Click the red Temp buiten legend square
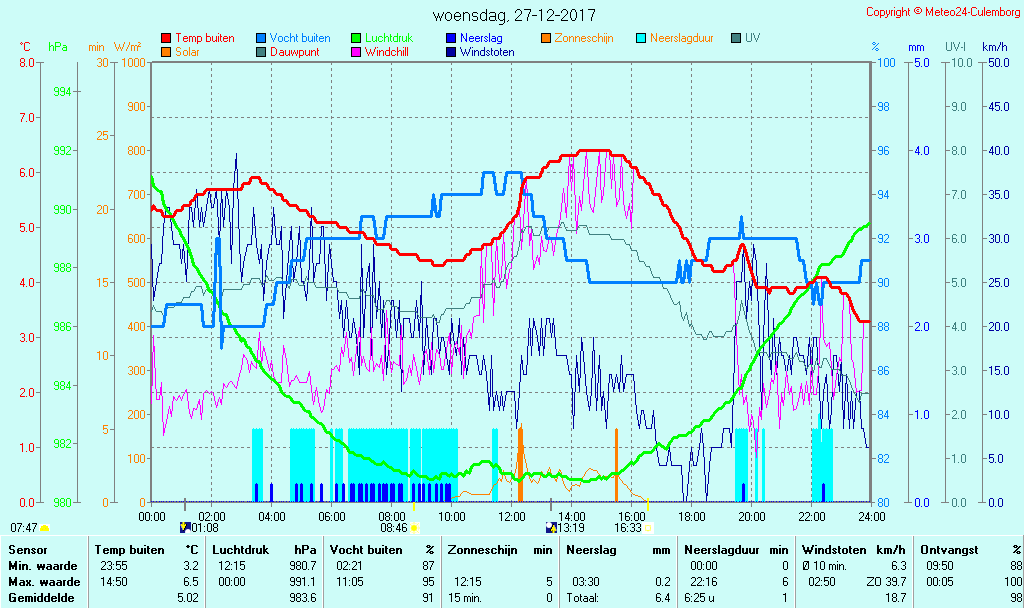Image resolution: width=1026 pixels, height=608 pixels. click(x=166, y=39)
